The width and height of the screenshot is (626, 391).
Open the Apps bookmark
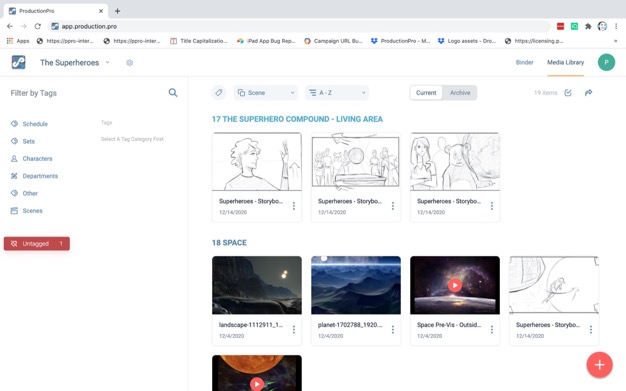[x=18, y=41]
